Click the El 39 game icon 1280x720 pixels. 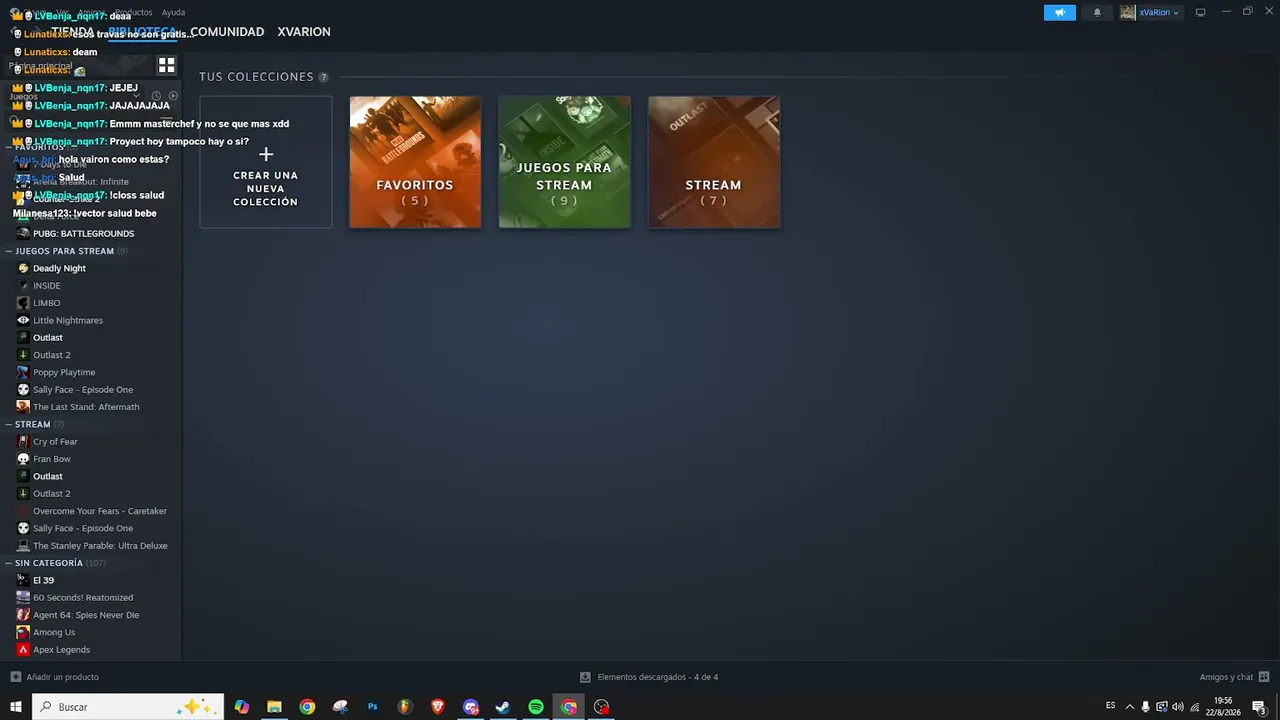pos(23,580)
